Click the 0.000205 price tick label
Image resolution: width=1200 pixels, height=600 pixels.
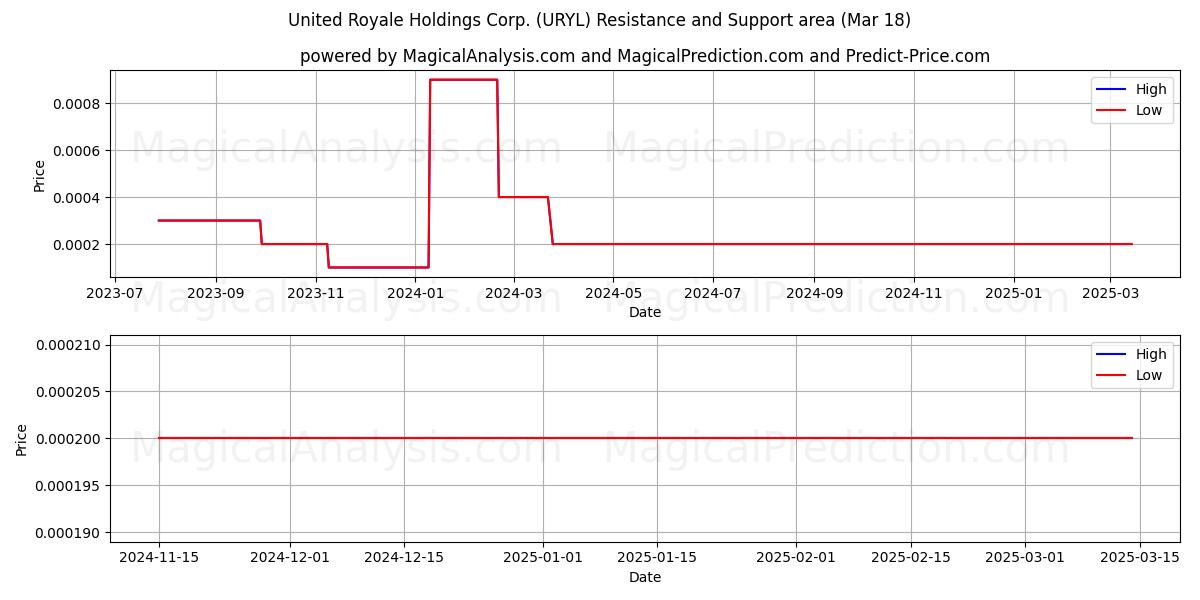[x=70, y=392]
